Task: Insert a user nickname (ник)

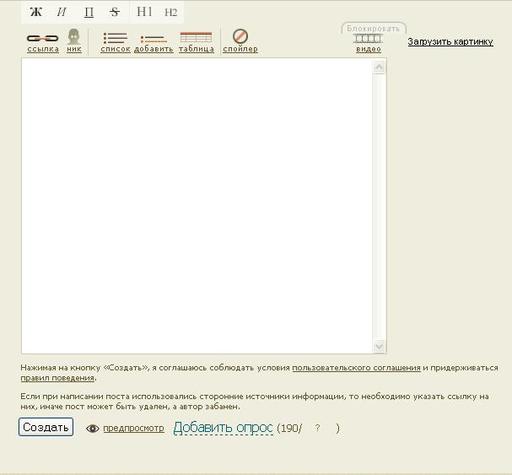Action: tap(74, 41)
